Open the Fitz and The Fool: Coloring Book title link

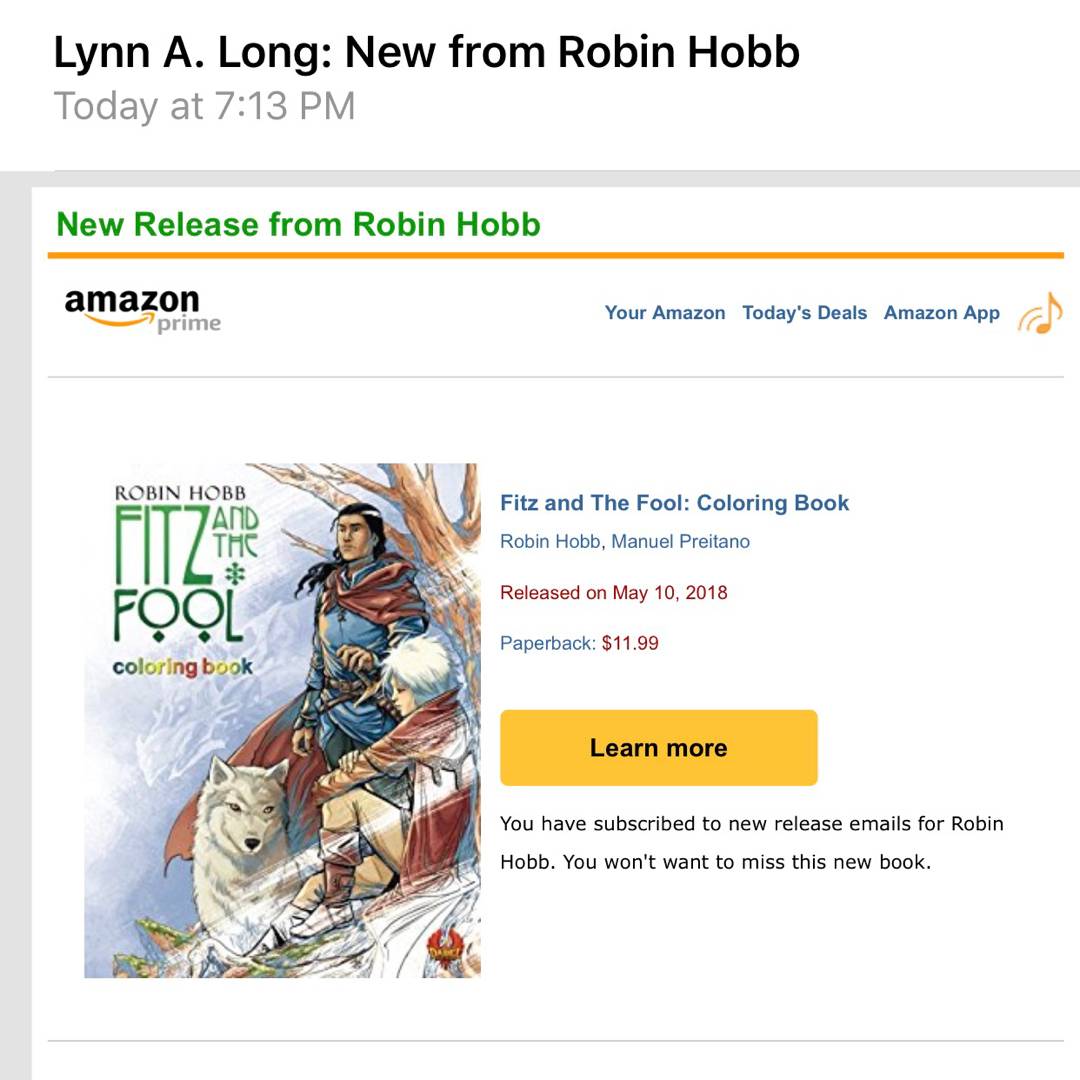coord(674,503)
